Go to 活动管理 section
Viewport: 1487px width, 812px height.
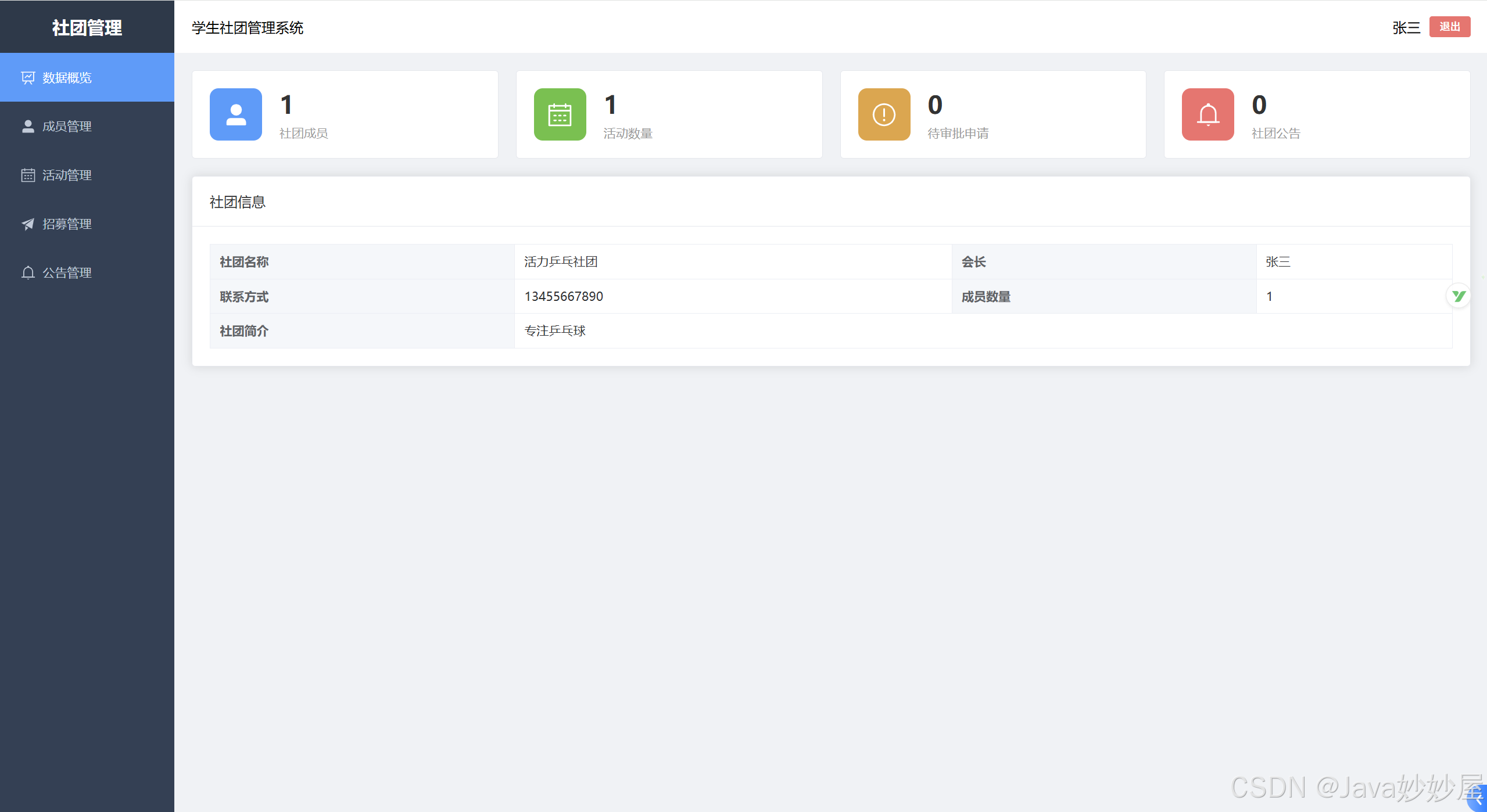coord(87,175)
